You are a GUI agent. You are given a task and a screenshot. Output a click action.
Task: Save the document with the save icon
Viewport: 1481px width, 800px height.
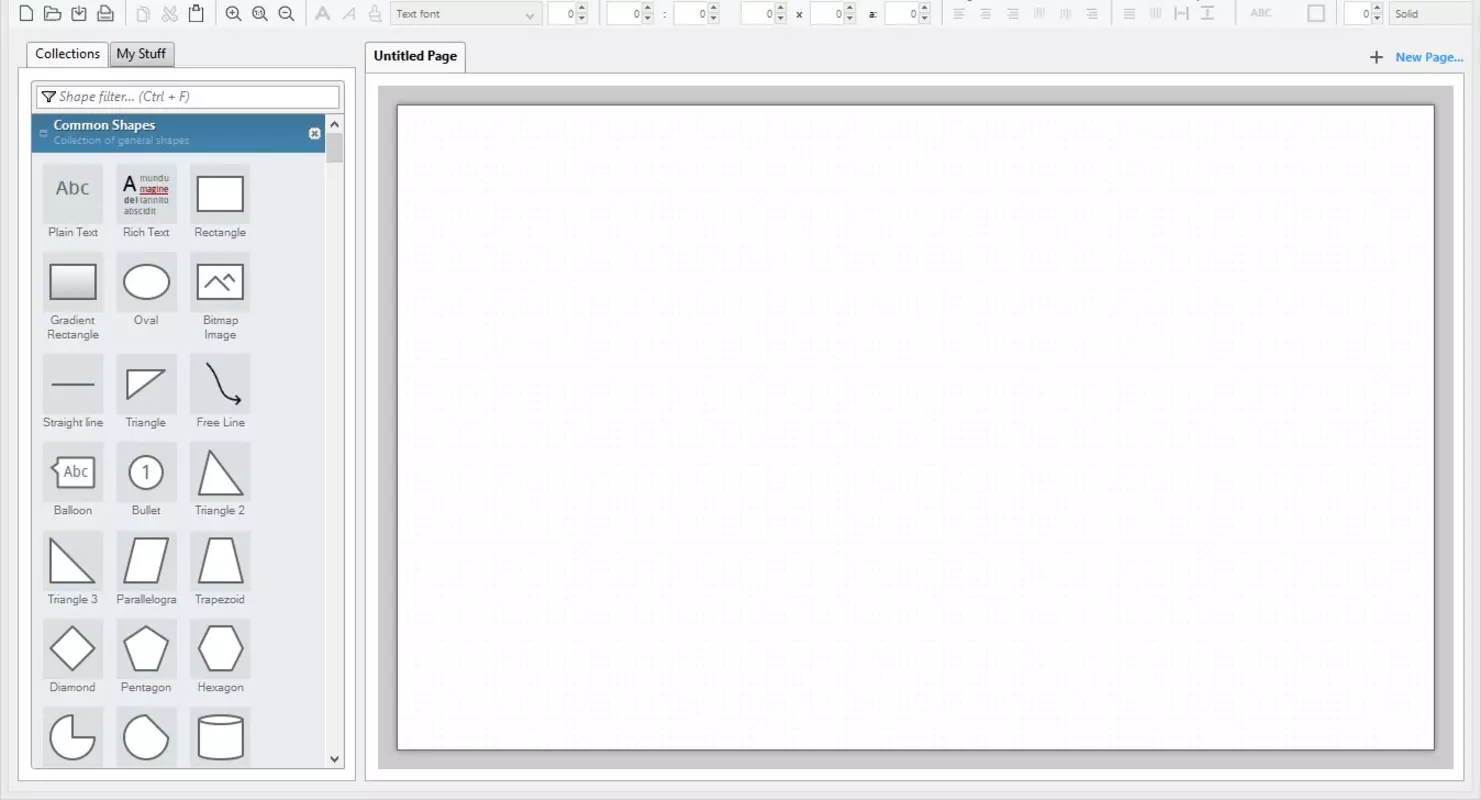coord(79,14)
